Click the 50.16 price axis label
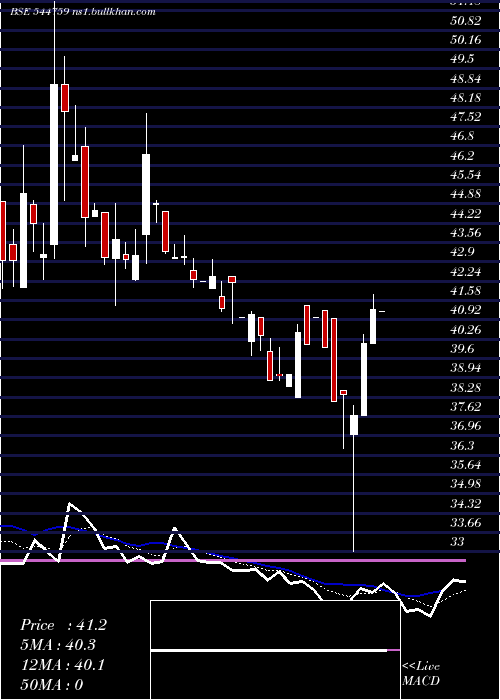 (466, 40)
